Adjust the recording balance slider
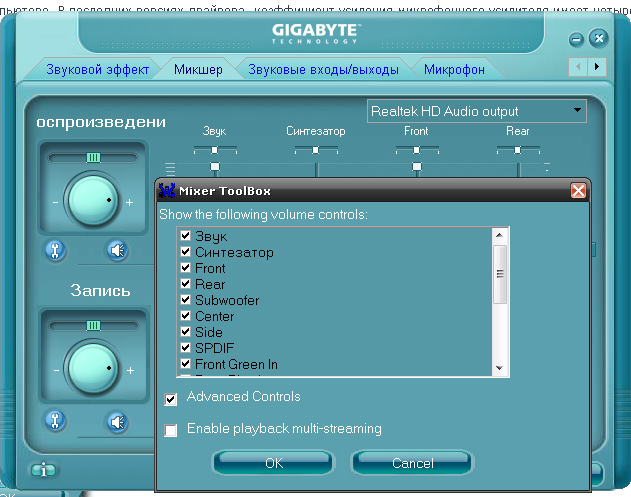This screenshot has width=631, height=497. click(x=93, y=325)
